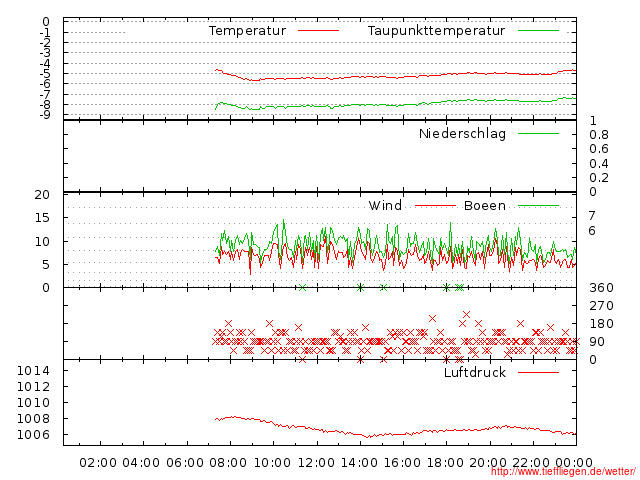Click the 0.4 precipitation axis label

[x=599, y=164]
